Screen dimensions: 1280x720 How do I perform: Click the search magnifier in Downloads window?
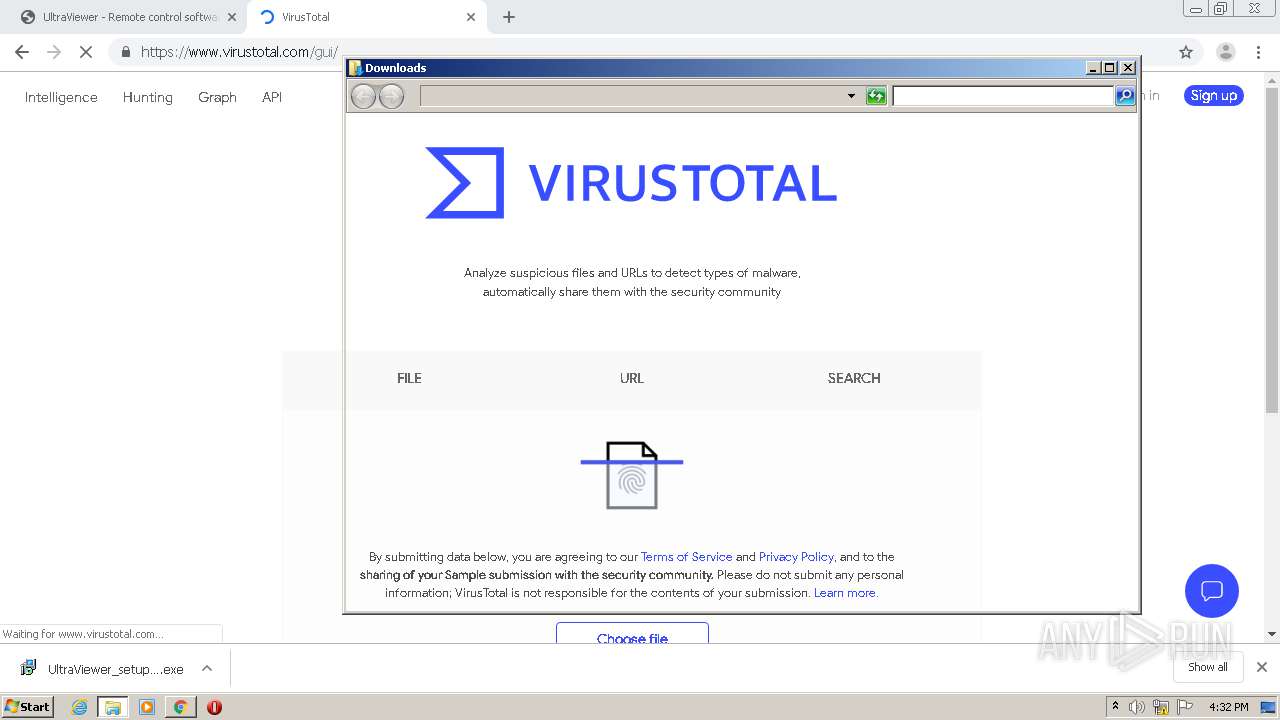(x=1125, y=96)
